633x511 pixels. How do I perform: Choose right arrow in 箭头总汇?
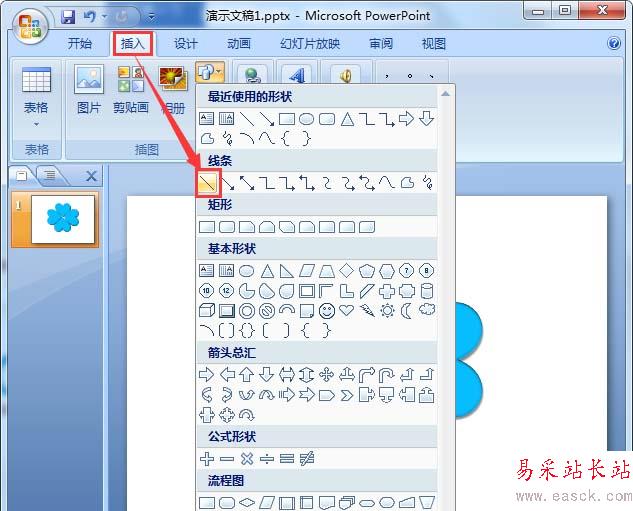(207, 375)
